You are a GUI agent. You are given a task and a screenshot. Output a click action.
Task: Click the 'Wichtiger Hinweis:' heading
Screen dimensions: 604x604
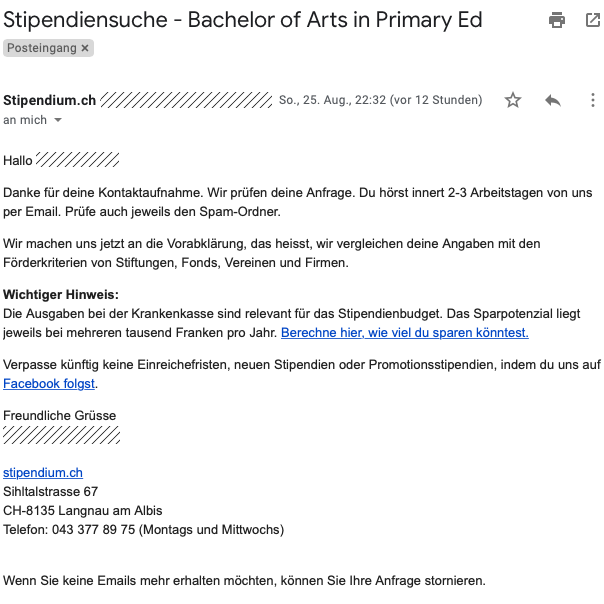pyautogui.click(x=61, y=294)
